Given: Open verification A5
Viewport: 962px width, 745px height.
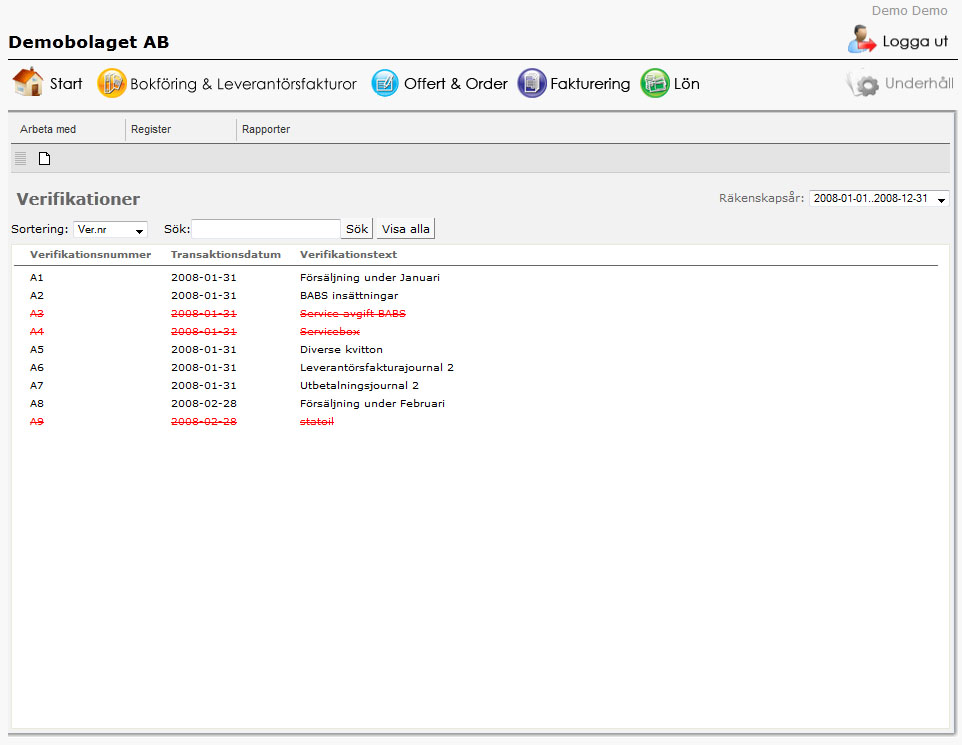Looking at the screenshot, I should coord(37,350).
